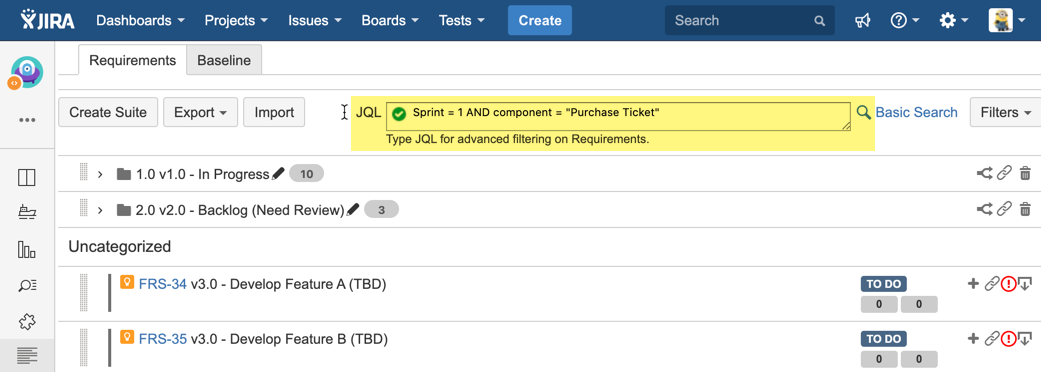Click the plus icon for FRS-35
Screen dimensions: 1041x372
[x=973, y=339]
